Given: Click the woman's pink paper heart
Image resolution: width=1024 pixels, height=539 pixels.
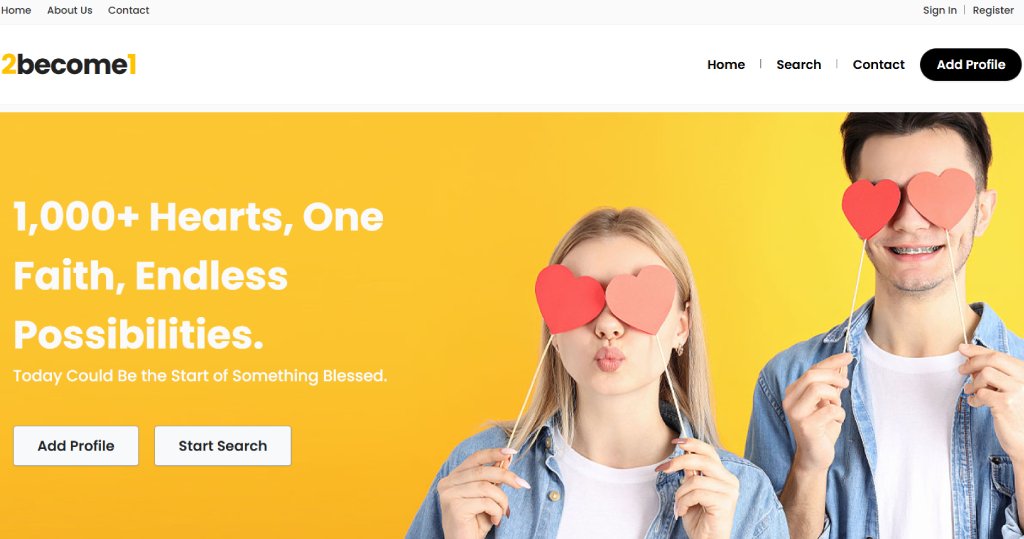Looking at the screenshot, I should [x=641, y=299].
